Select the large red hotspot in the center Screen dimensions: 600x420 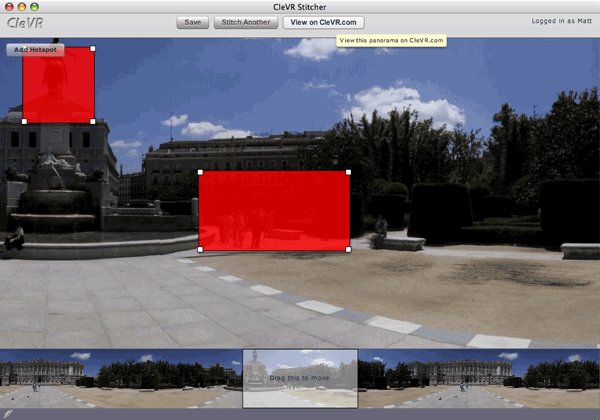click(x=273, y=210)
